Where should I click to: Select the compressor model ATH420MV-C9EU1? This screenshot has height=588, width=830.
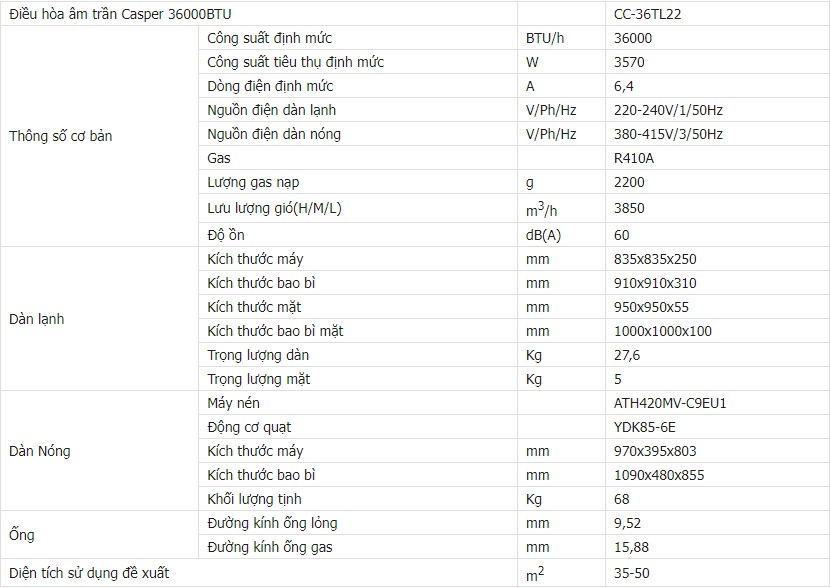tap(670, 403)
